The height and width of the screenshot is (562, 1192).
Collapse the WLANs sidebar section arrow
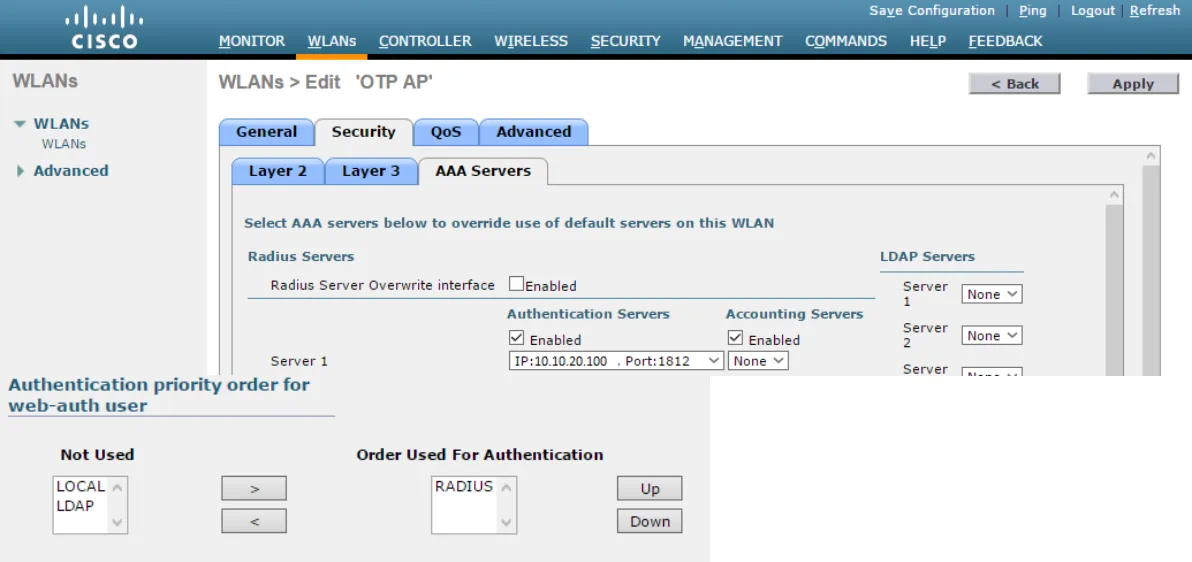21,124
